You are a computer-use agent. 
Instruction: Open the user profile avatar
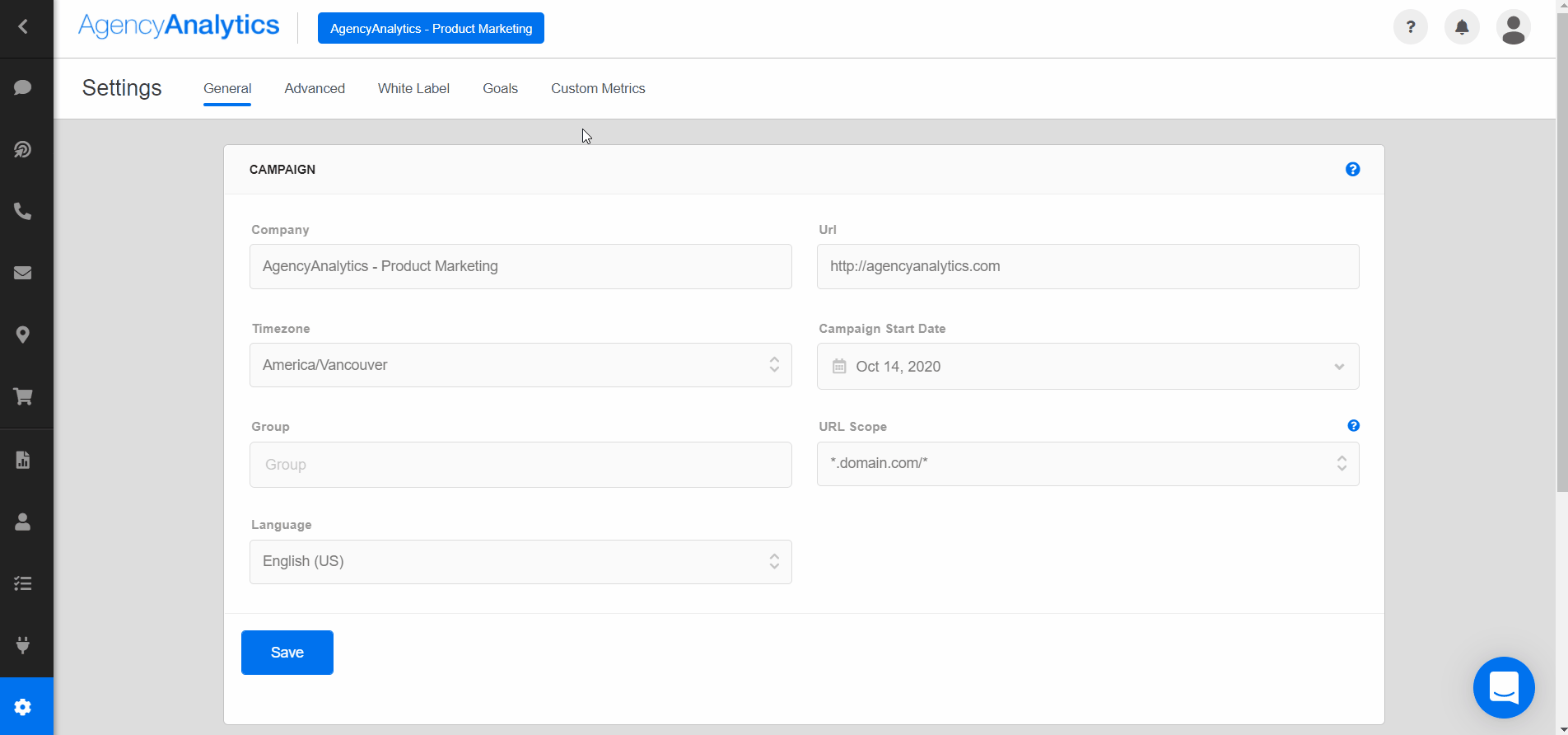[1514, 27]
